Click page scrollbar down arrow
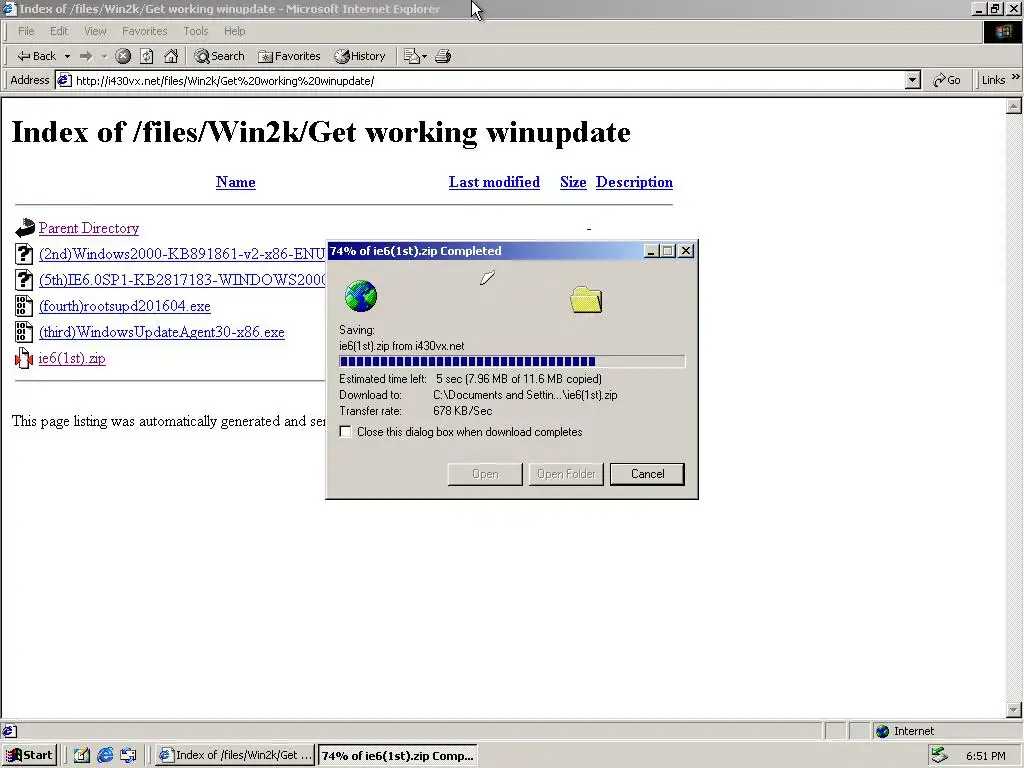The image size is (1024, 768). click(1014, 709)
